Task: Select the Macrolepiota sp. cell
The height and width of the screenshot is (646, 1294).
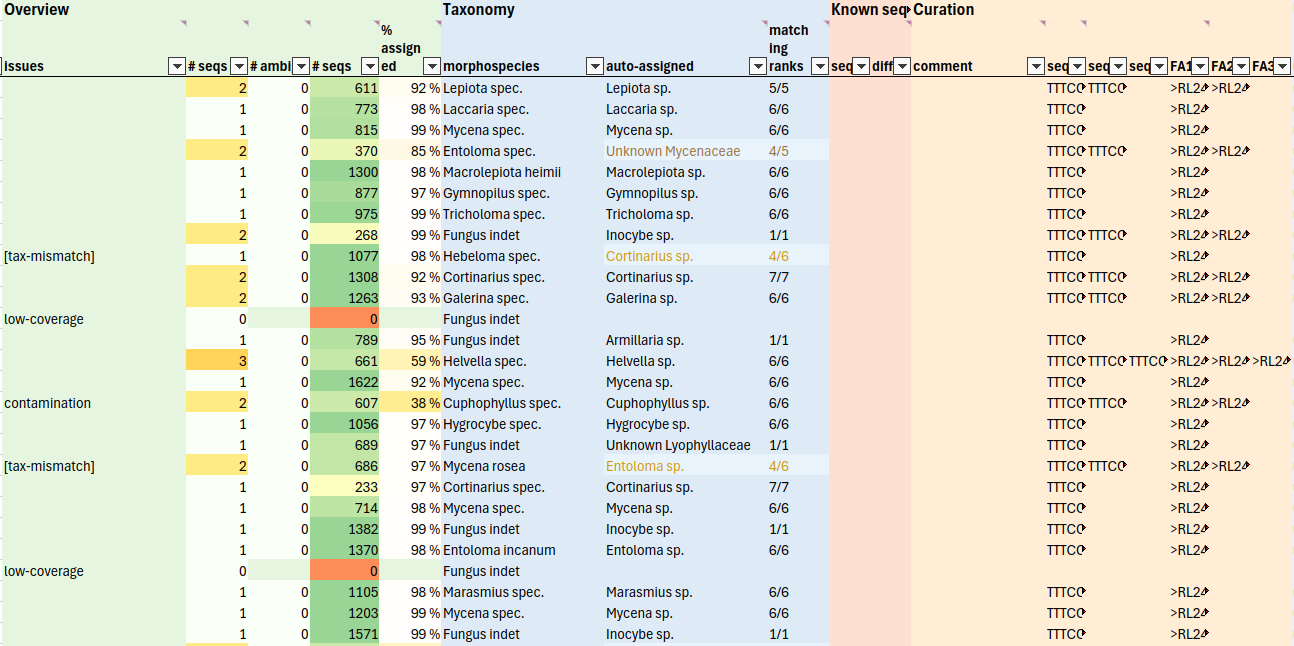Action: click(x=686, y=172)
